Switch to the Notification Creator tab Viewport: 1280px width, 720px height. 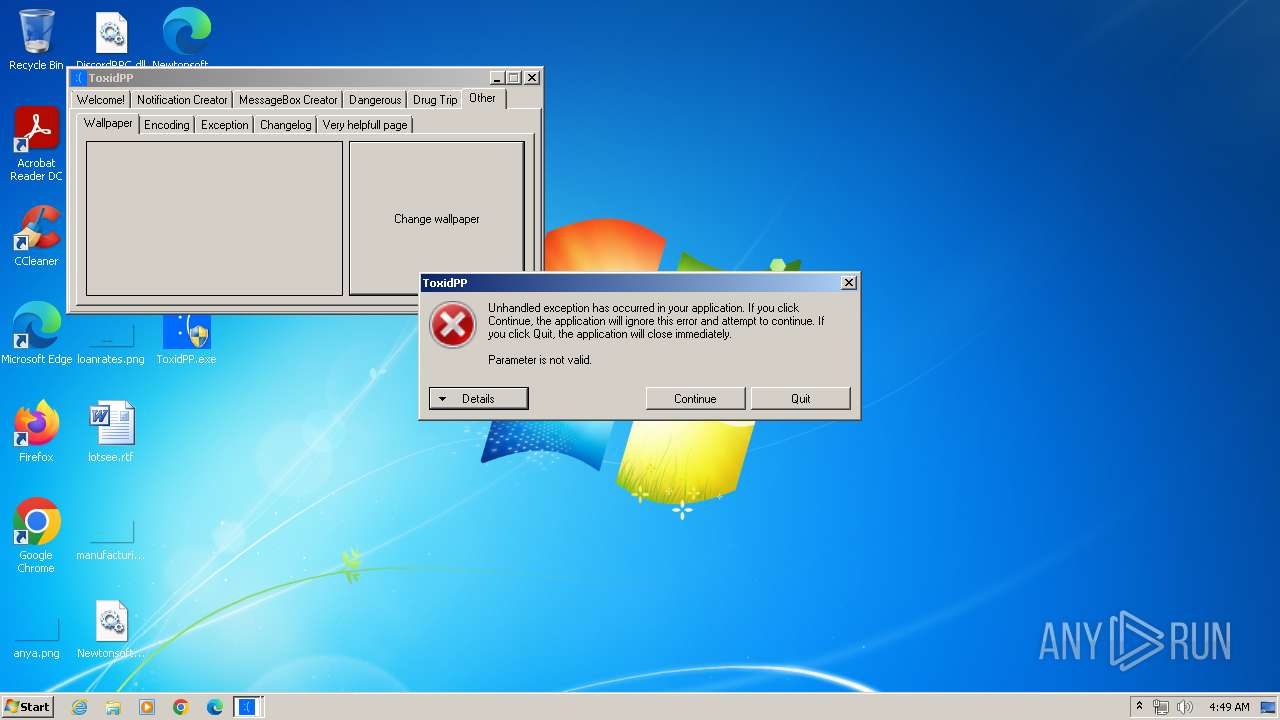pos(182,100)
